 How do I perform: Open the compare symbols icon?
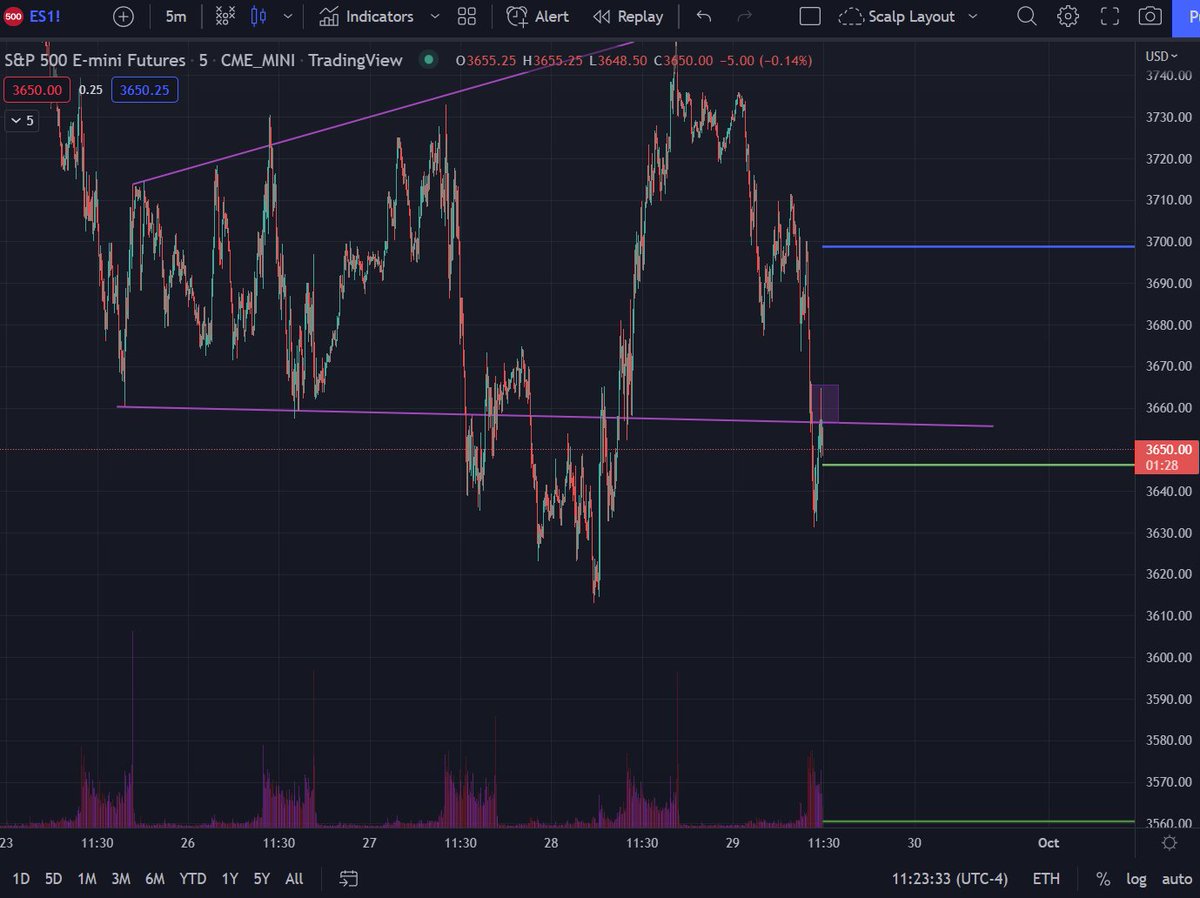tap(224, 16)
